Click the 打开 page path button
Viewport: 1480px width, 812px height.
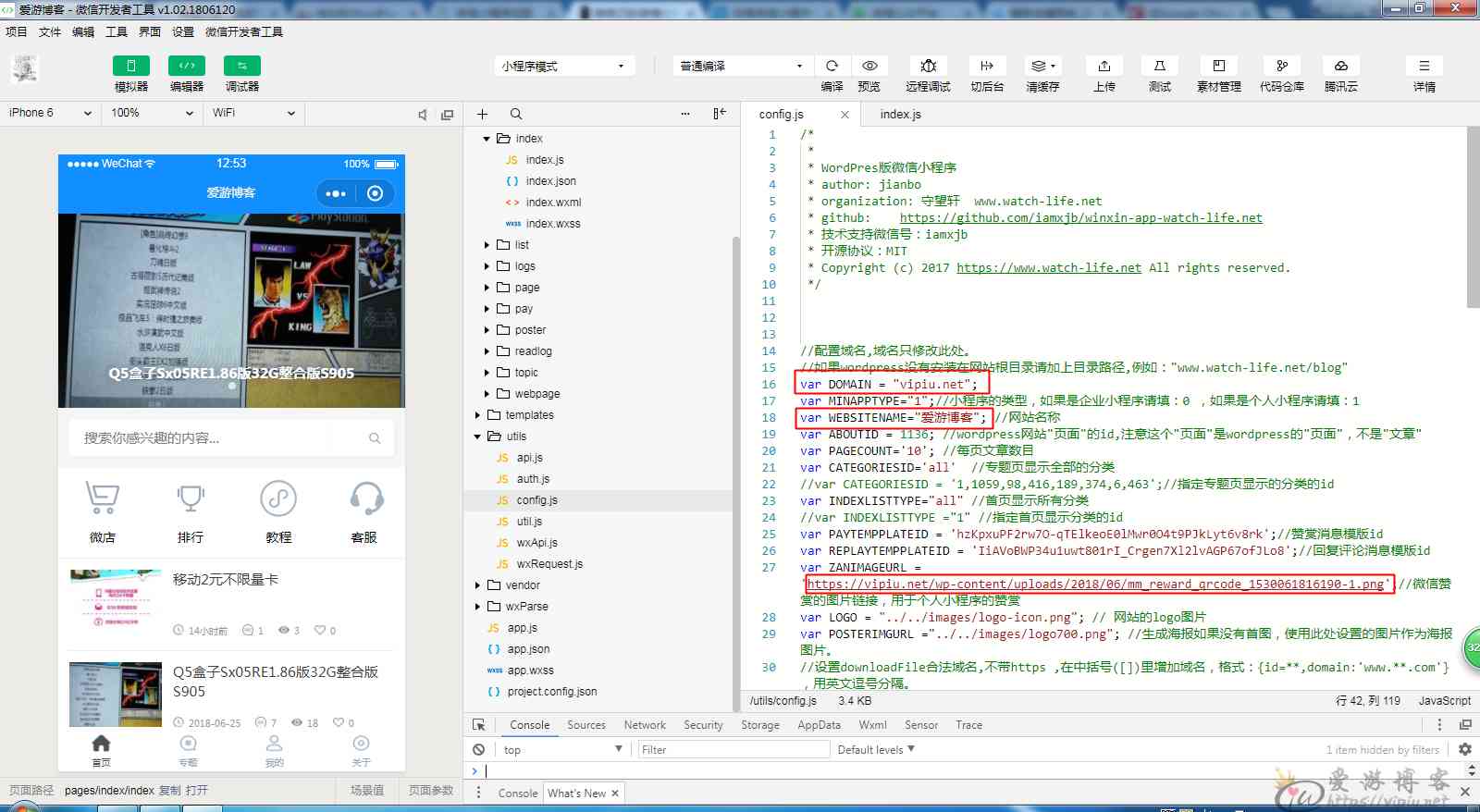(x=196, y=791)
